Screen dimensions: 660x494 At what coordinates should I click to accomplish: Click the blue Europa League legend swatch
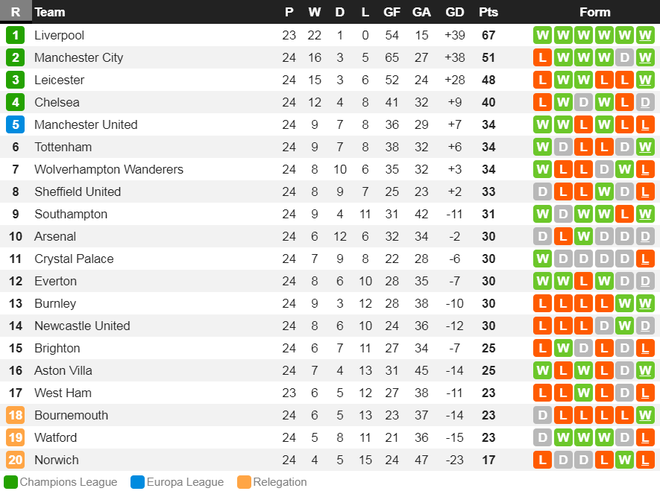coord(137,482)
